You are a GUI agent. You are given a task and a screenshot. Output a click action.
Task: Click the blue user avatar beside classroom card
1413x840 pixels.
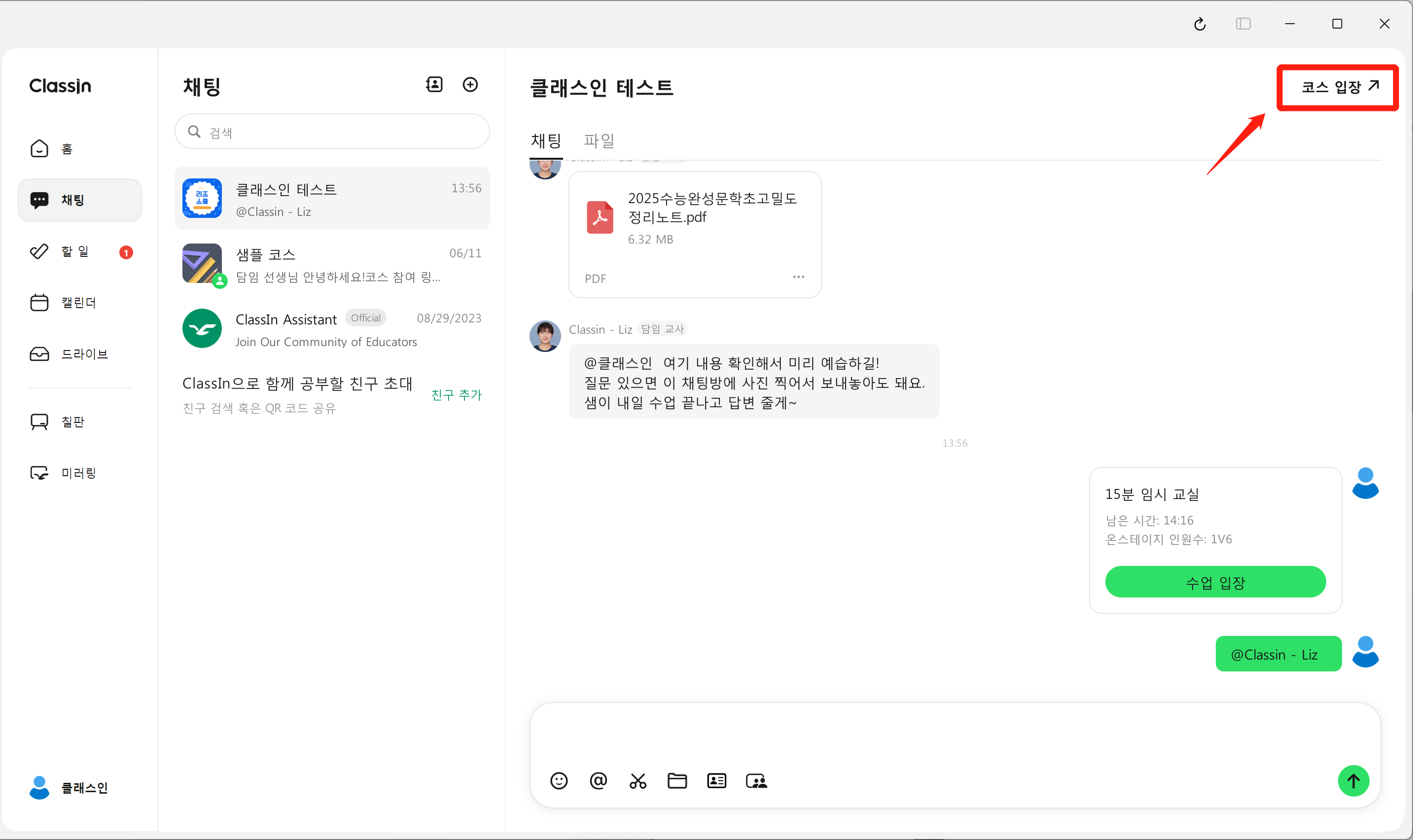pos(1366,483)
